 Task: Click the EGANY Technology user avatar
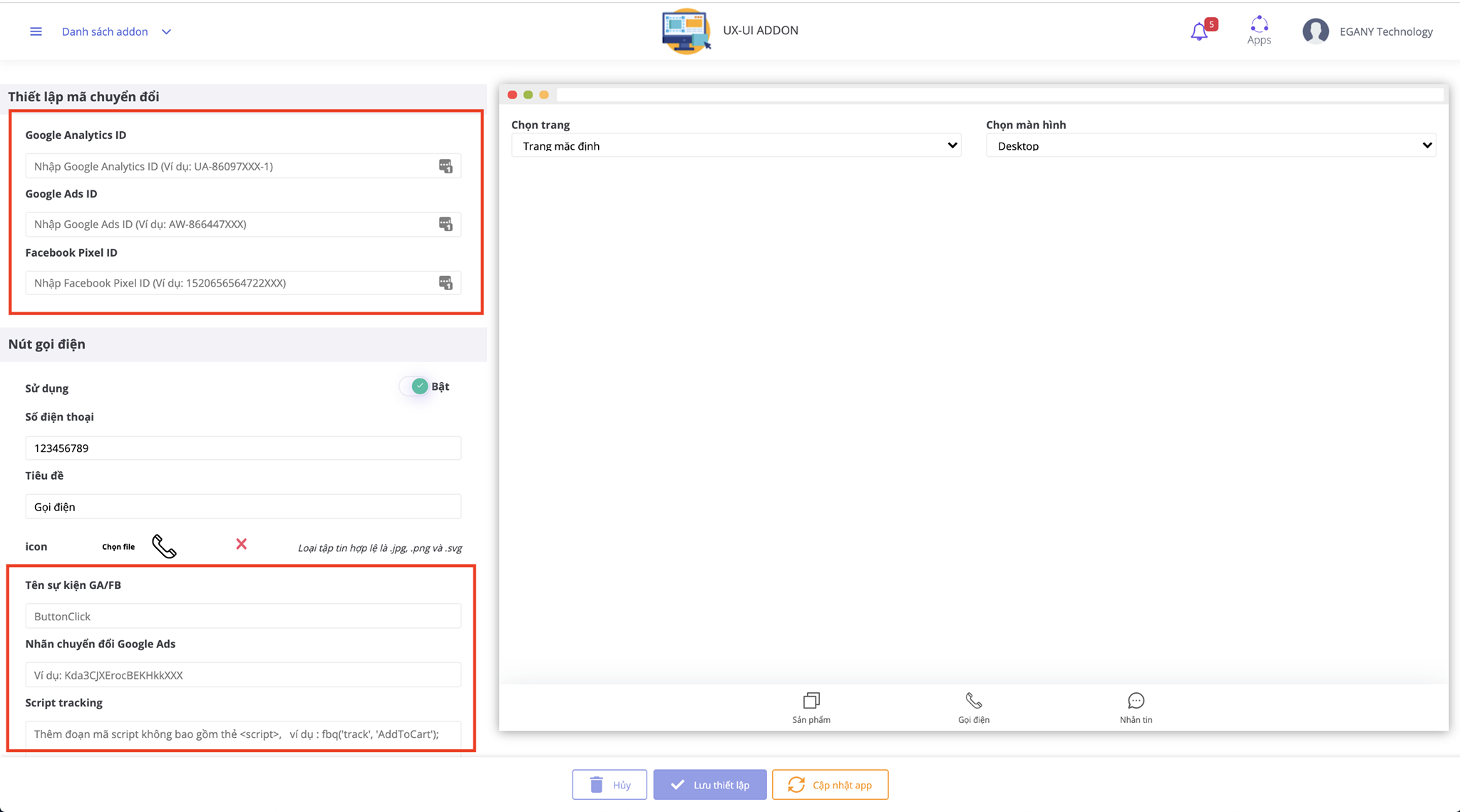coord(1315,31)
